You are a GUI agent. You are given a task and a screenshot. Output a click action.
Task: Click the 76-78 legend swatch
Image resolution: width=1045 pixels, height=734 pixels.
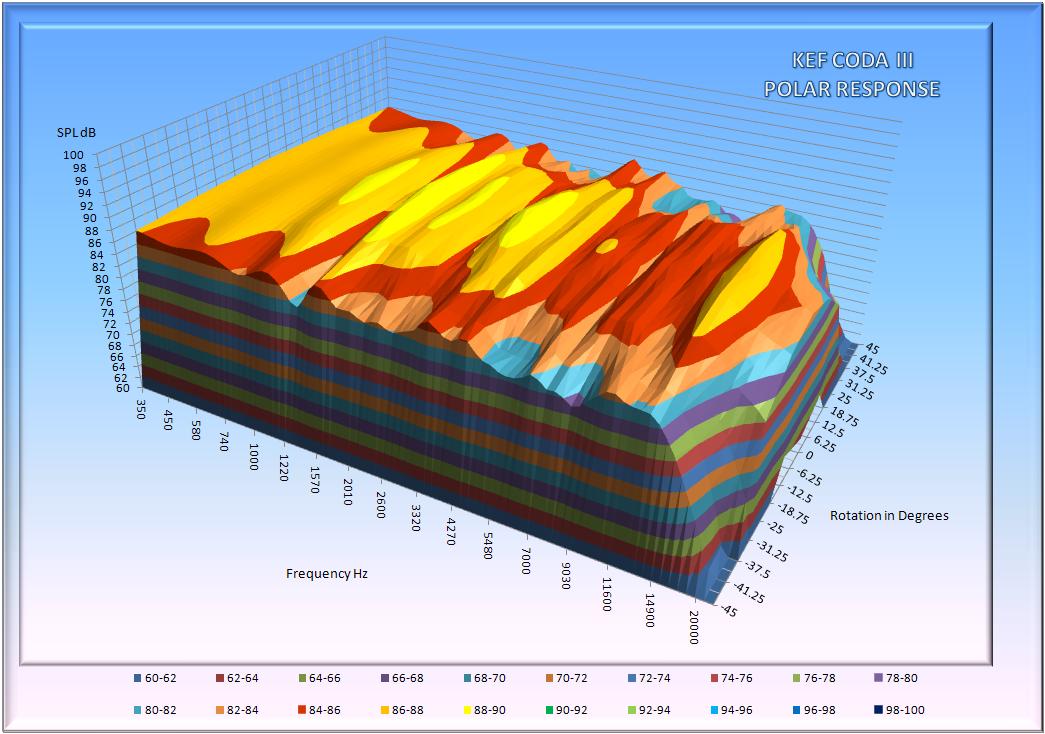pos(796,678)
